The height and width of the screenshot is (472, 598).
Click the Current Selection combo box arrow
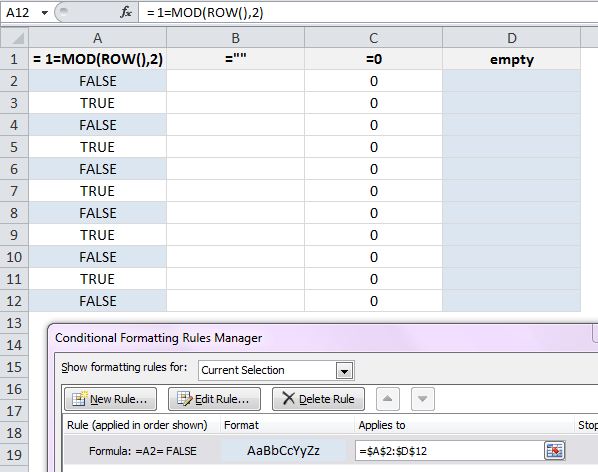(344, 371)
